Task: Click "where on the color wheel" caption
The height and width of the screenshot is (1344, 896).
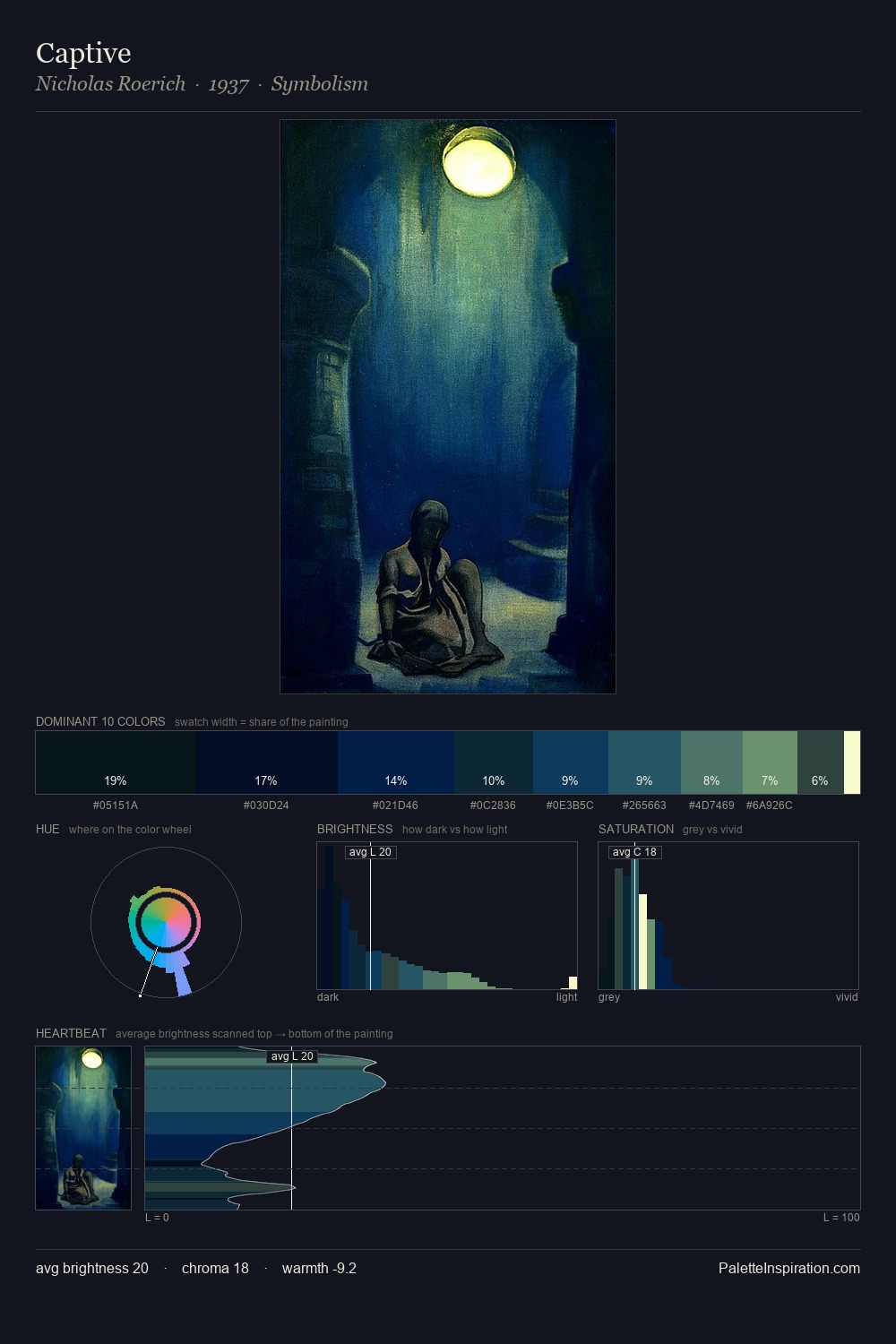Action: tap(130, 830)
